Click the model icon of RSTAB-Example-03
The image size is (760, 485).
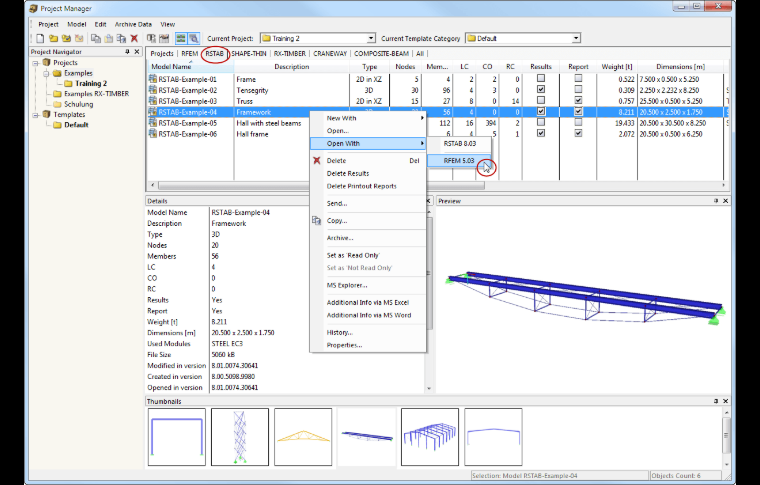(153, 101)
